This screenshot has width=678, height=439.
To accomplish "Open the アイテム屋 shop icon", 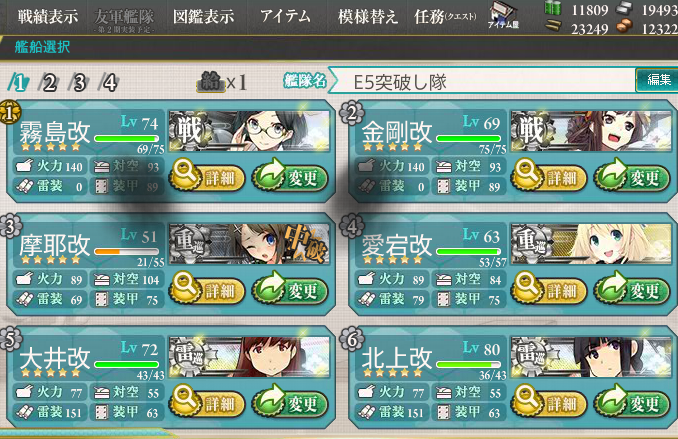I will pos(502,16).
